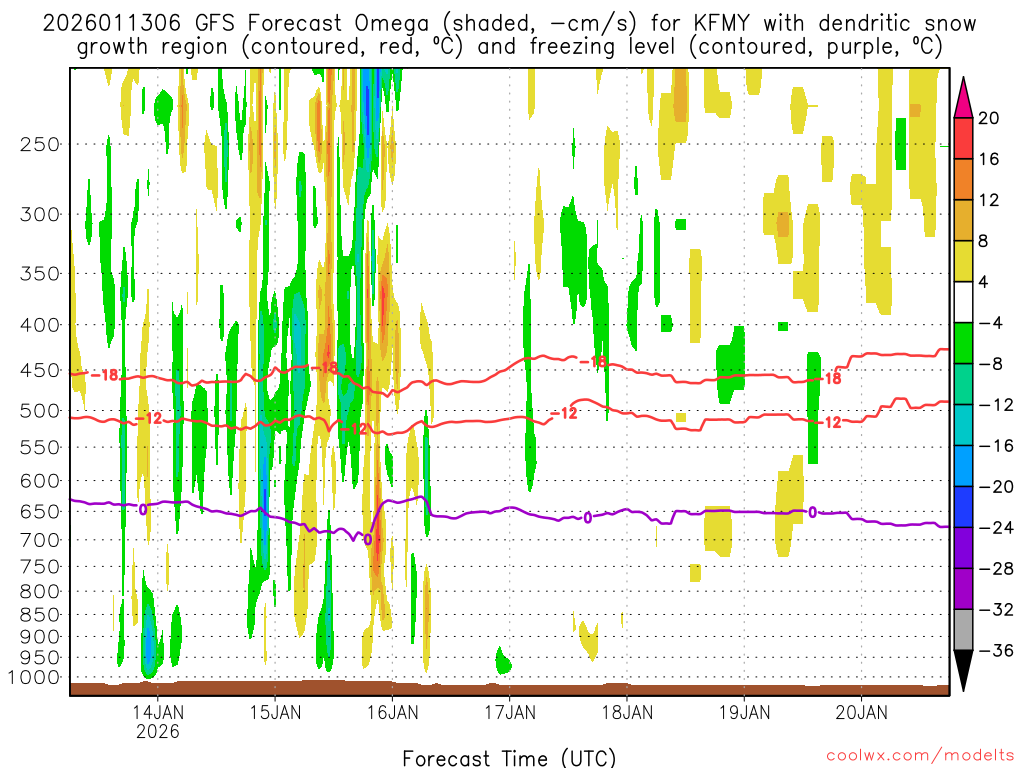
Task: Click the purple 0 label before 18JAN
Action: [588, 518]
